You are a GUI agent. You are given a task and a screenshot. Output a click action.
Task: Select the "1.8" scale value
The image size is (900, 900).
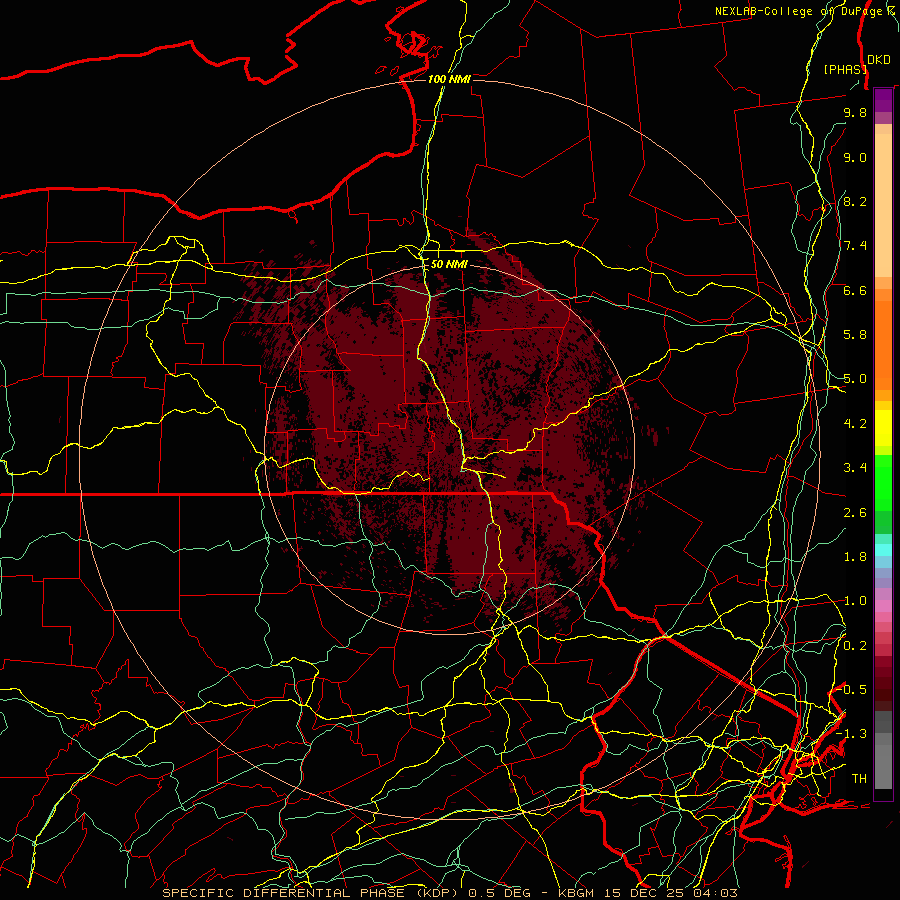(x=855, y=557)
